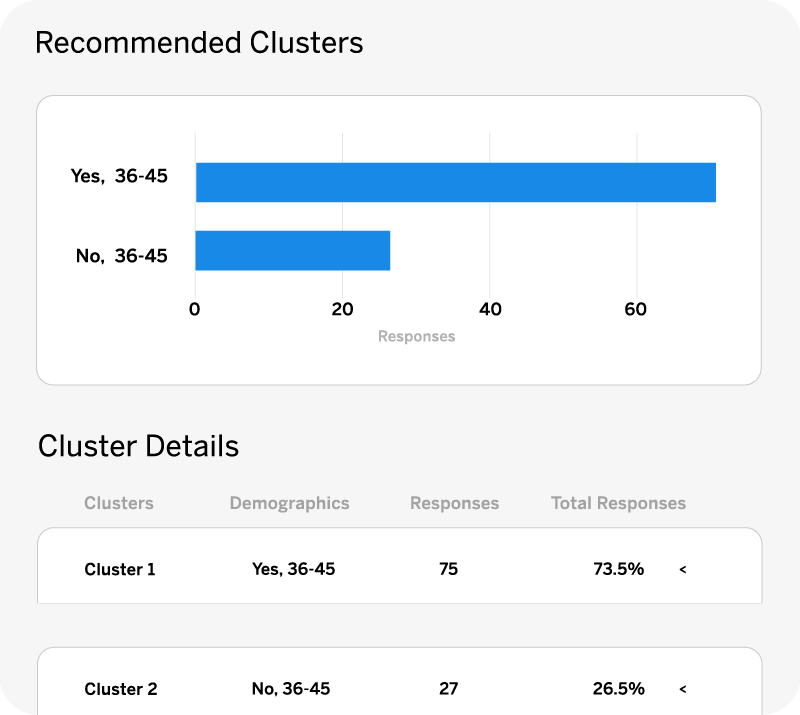Click the 27 responses value
The height and width of the screenshot is (715, 800).
tap(448, 689)
